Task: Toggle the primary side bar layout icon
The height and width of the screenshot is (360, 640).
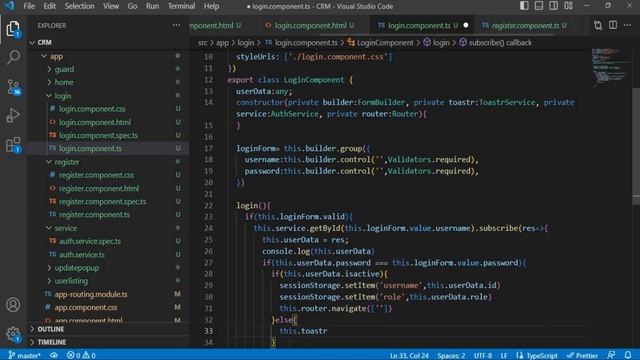Action: point(524,6)
